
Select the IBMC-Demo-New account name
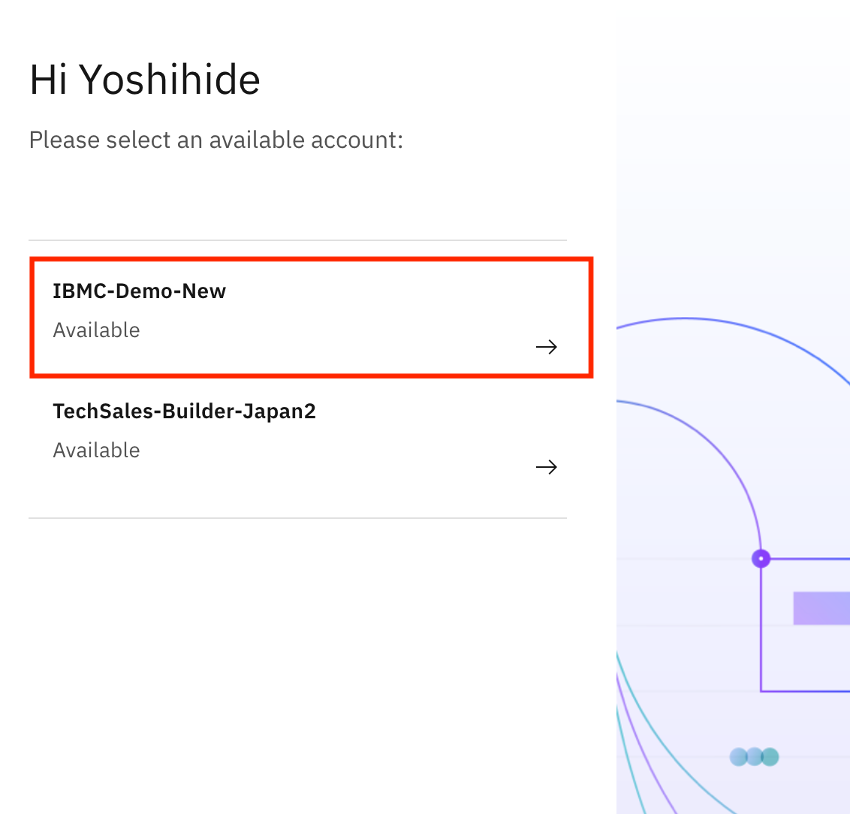click(140, 292)
